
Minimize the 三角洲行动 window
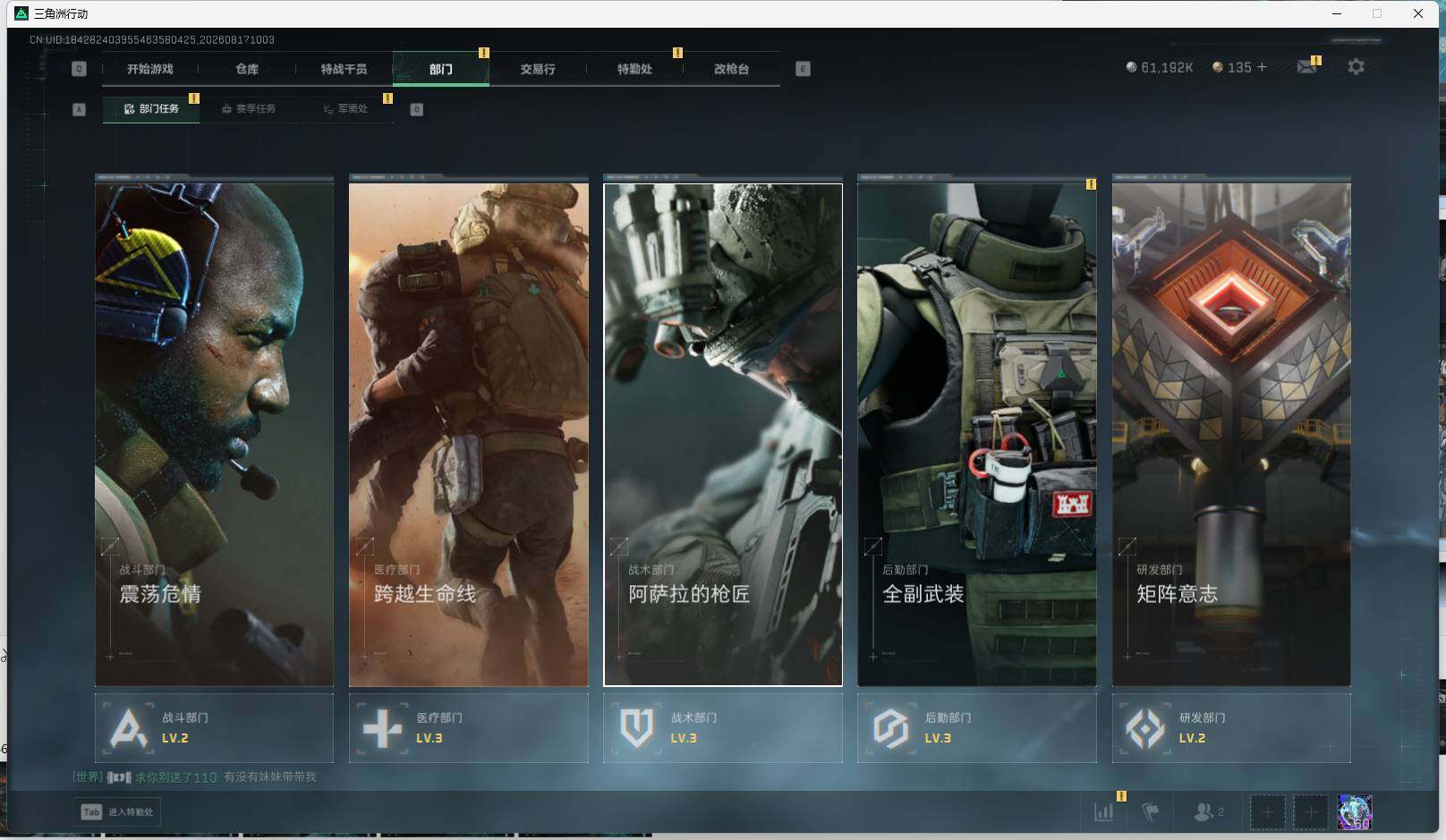click(1337, 13)
